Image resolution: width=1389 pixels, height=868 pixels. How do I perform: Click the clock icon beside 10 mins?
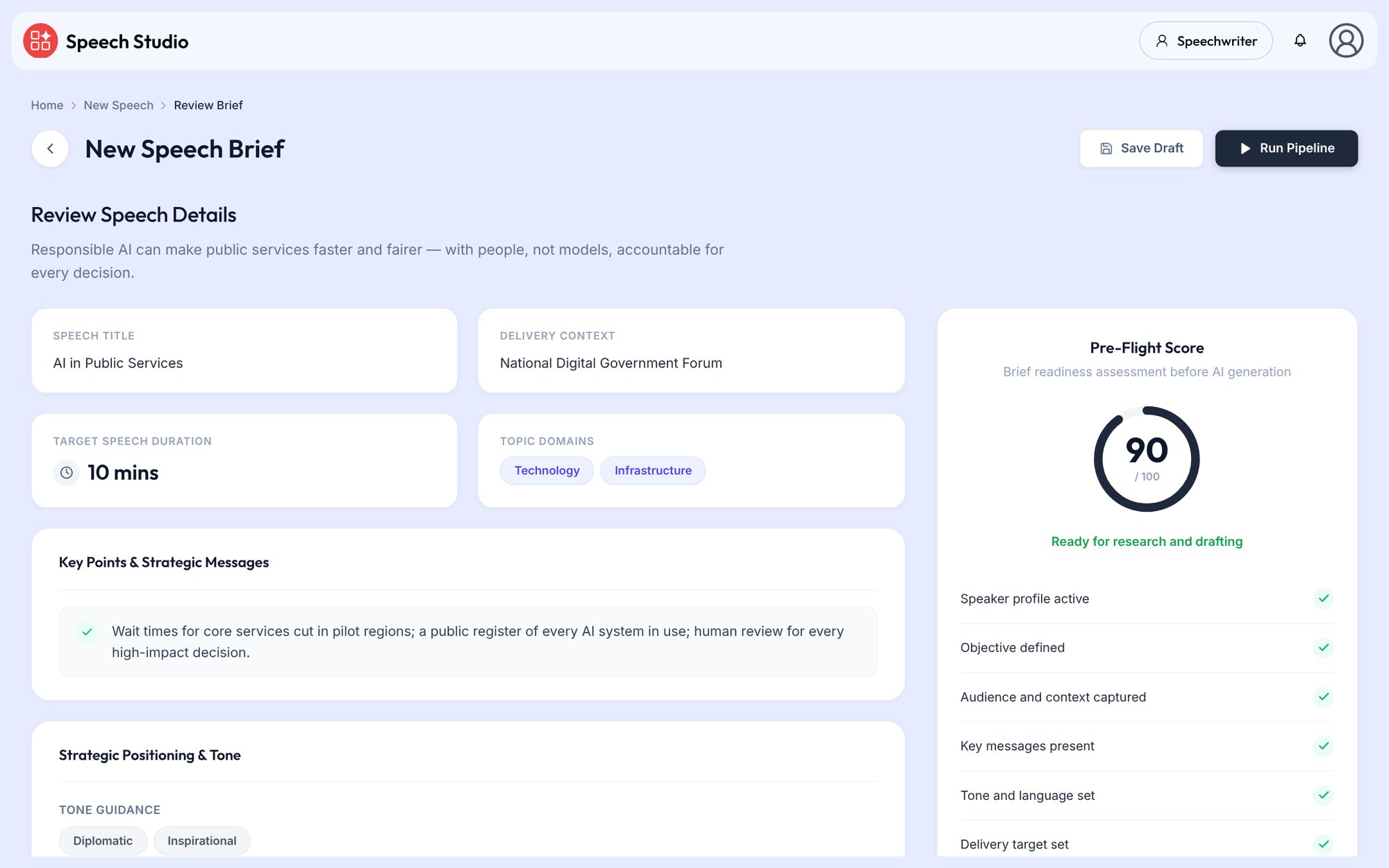pyautogui.click(x=67, y=473)
